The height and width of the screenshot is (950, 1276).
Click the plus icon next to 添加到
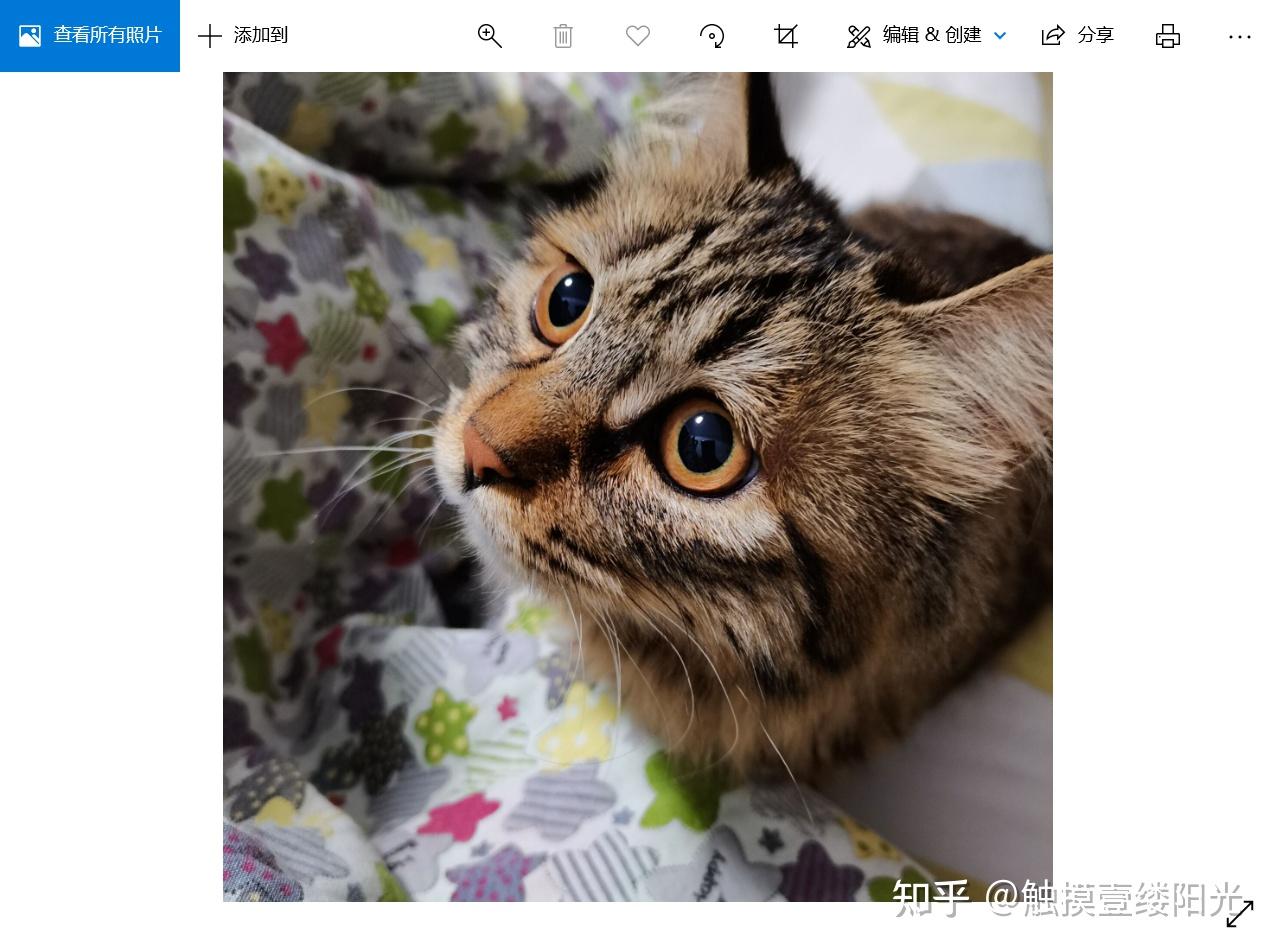point(210,36)
